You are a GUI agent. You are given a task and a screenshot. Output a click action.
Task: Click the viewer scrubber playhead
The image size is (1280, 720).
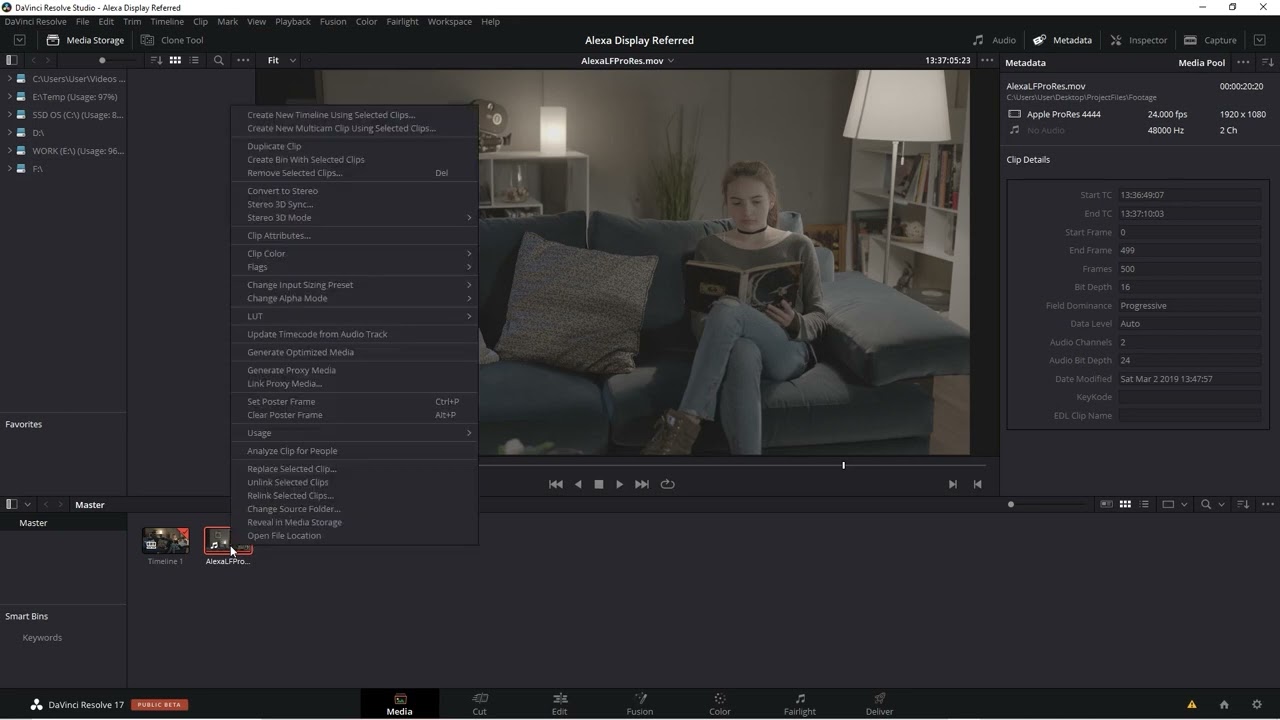click(843, 465)
